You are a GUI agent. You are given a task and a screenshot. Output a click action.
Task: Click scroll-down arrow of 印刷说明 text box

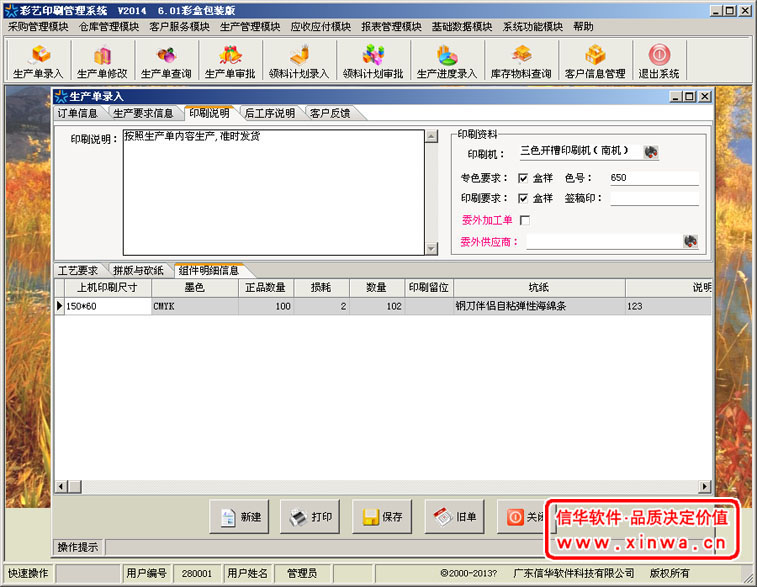(431, 249)
